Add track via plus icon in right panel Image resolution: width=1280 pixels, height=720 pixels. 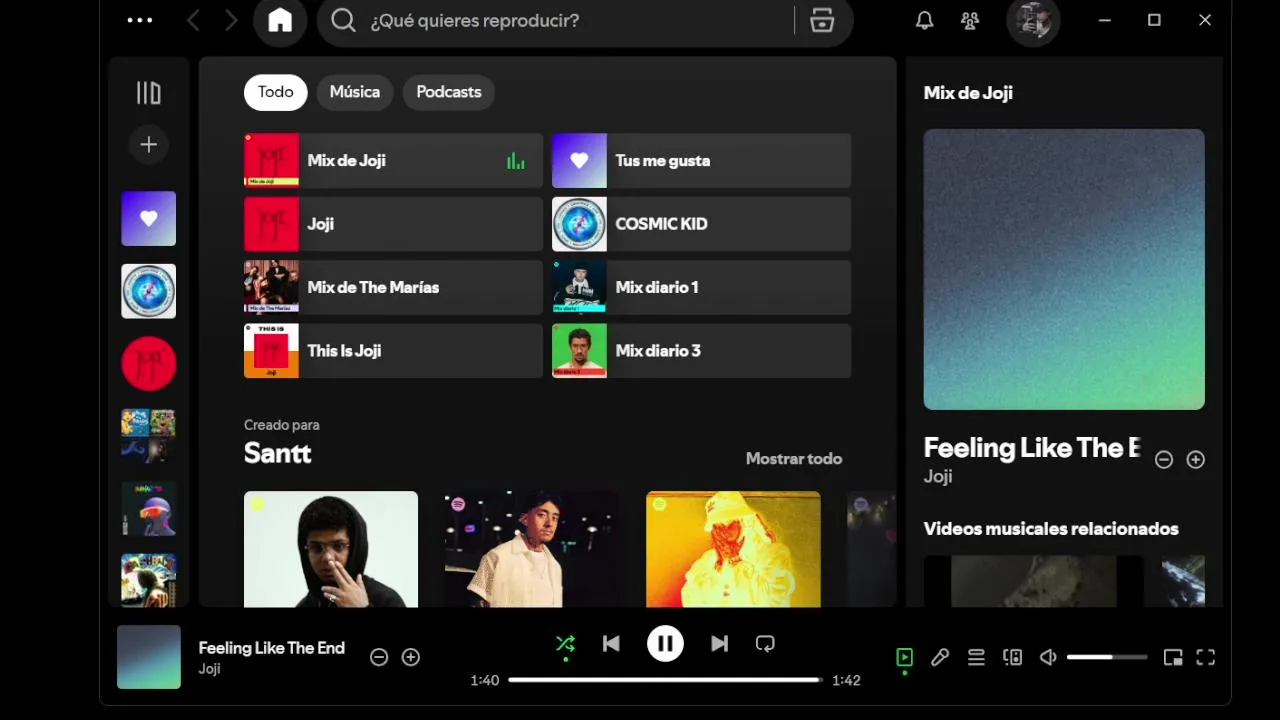pos(1196,460)
